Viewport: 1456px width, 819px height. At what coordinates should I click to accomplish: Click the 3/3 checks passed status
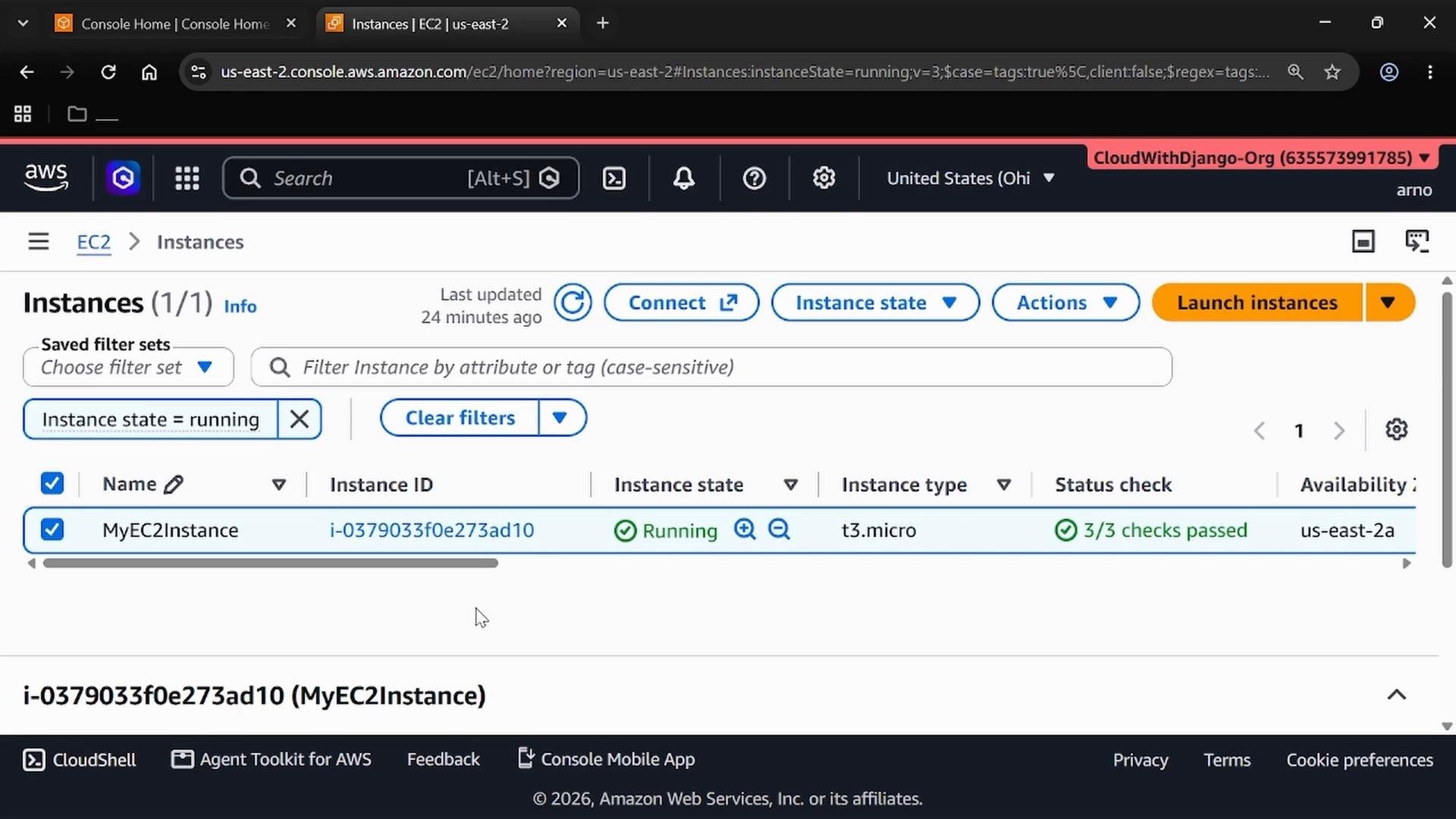pos(1150,530)
